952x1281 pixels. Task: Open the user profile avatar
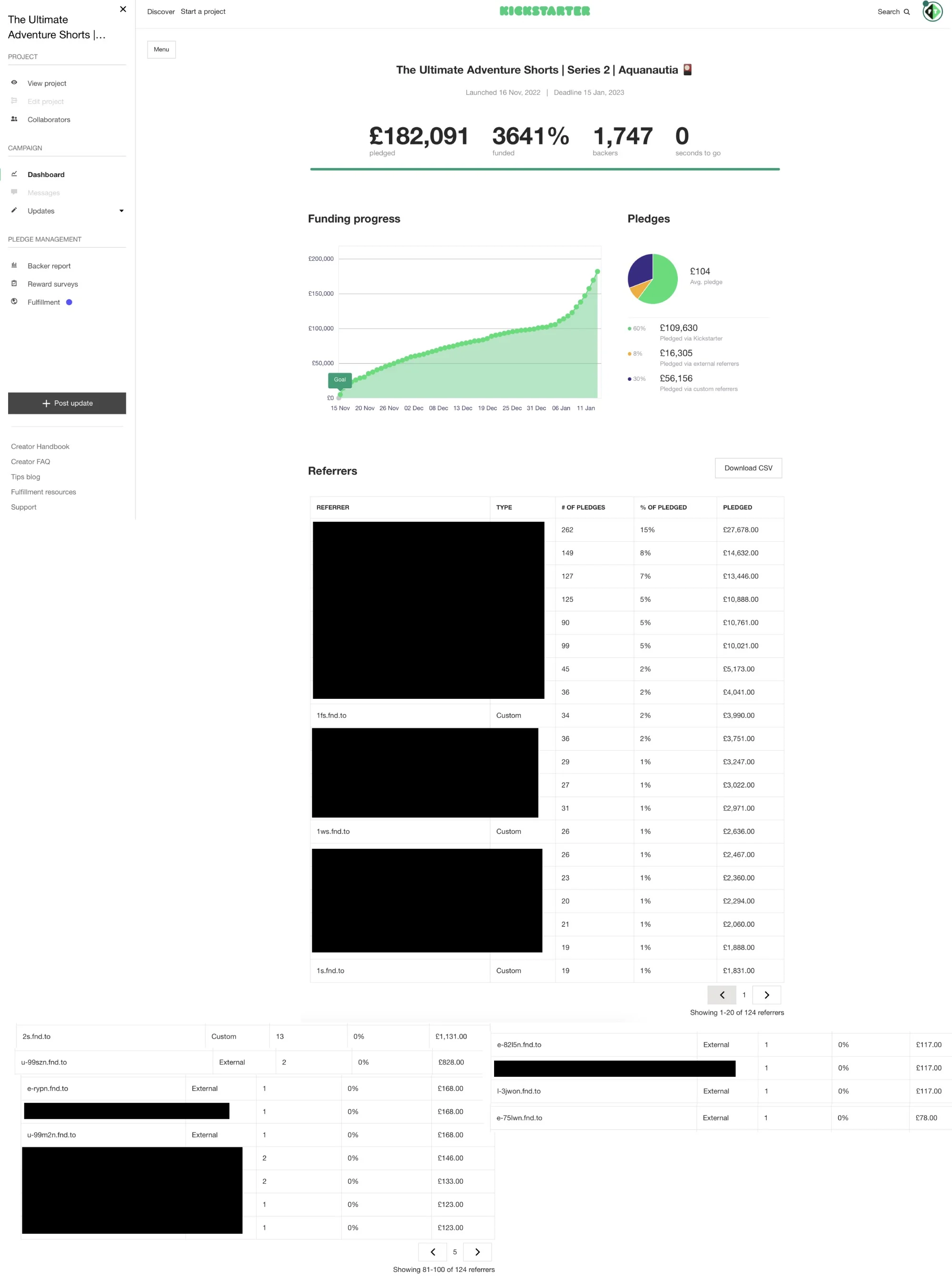click(932, 11)
